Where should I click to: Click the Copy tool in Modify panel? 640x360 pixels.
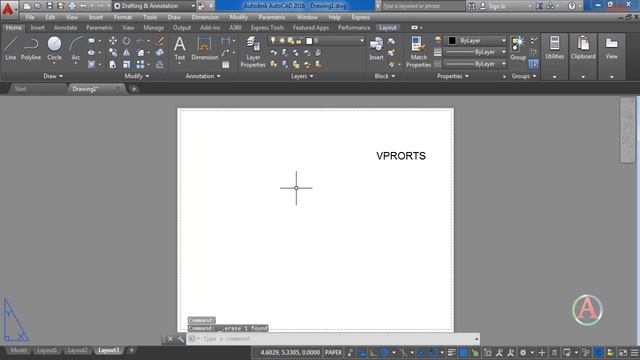[x=113, y=53]
